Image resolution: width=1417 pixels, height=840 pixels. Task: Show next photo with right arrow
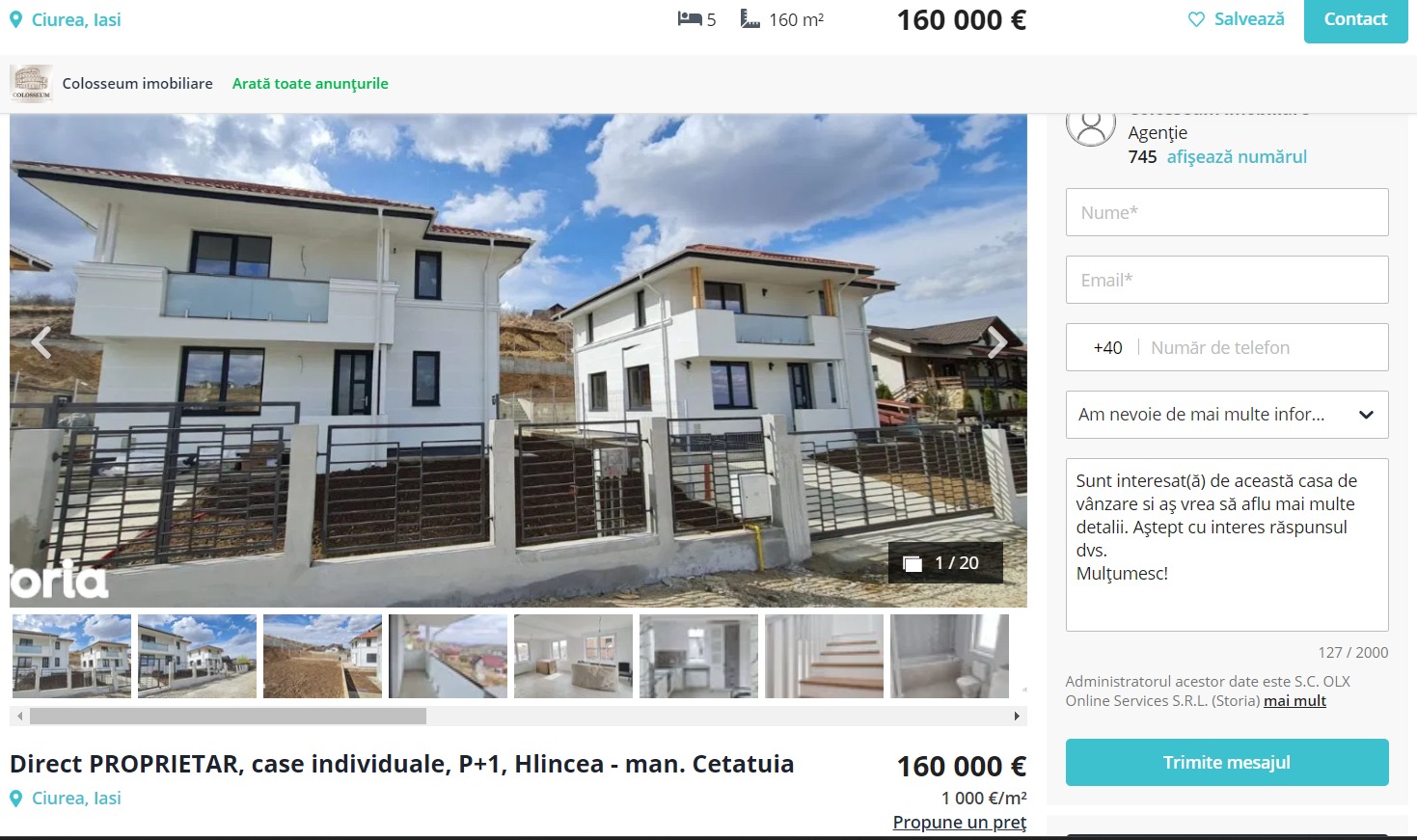pos(997,341)
